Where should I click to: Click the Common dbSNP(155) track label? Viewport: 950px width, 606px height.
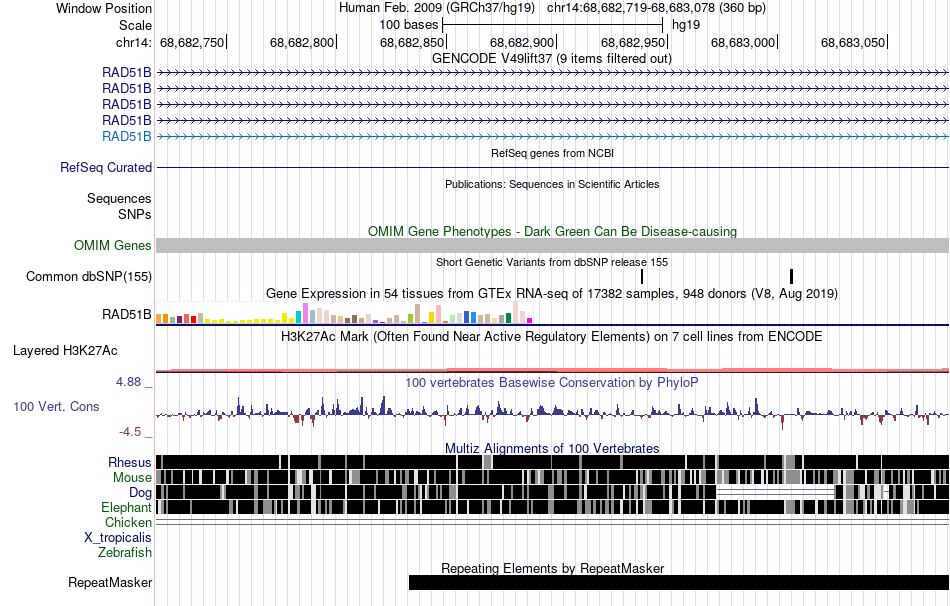point(89,276)
